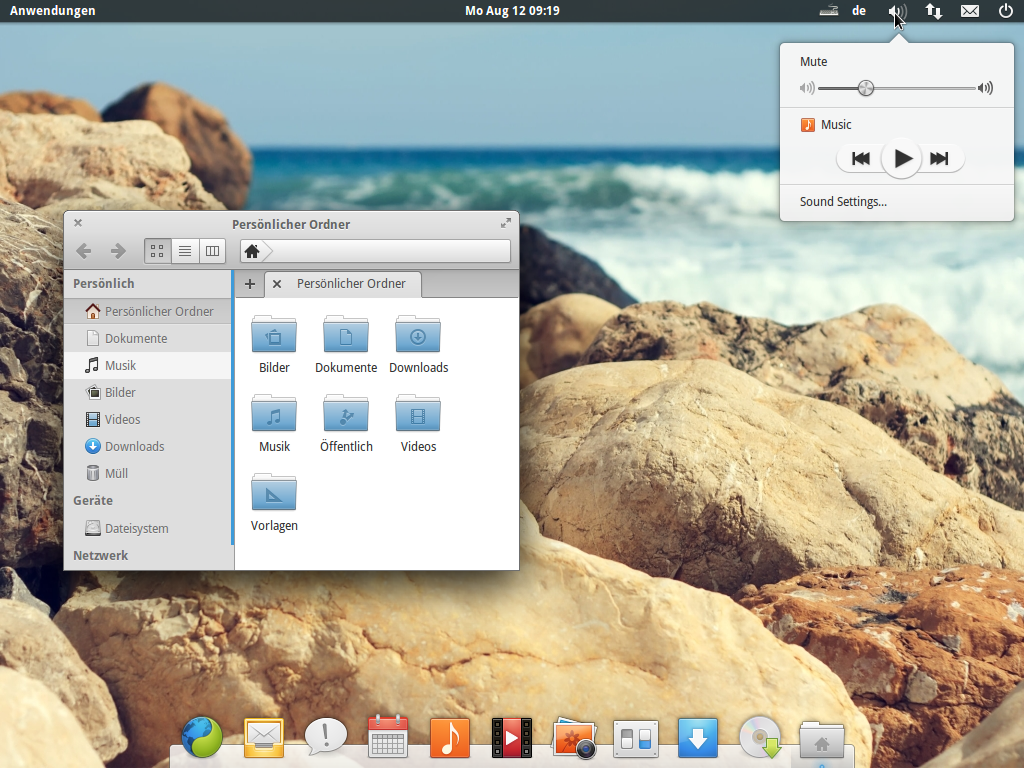The width and height of the screenshot is (1024, 768).
Task: Open the calendar app in the dock
Action: 387,738
